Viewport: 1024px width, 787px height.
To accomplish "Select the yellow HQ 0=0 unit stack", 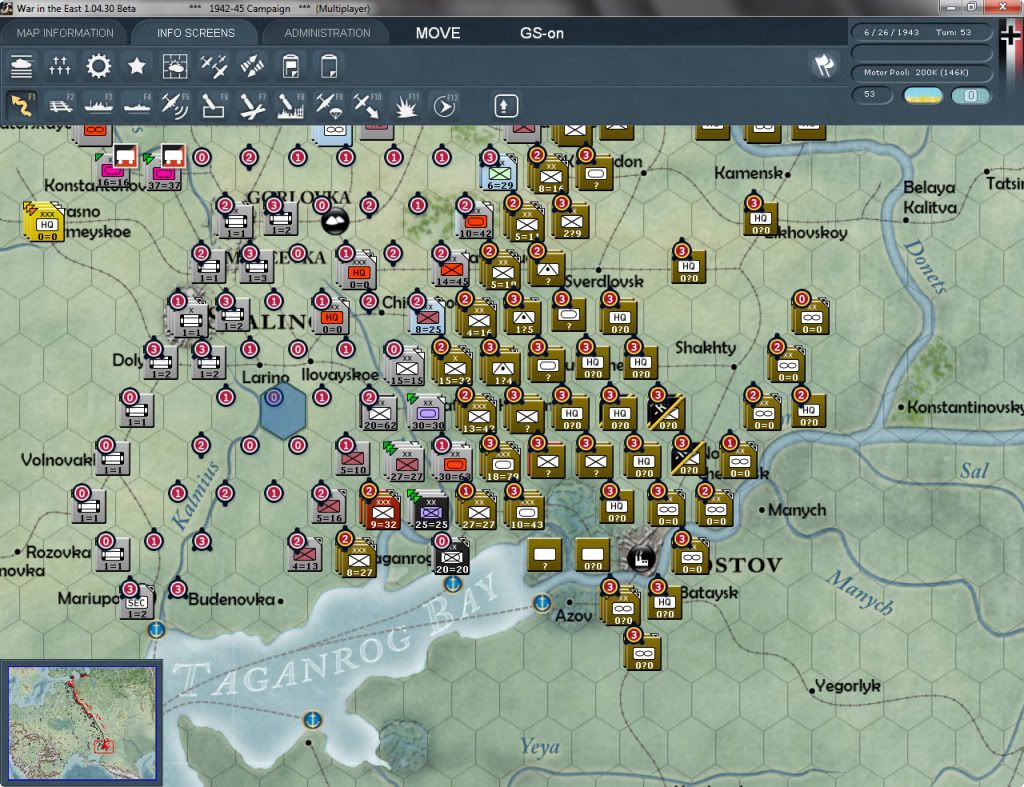I will coord(44,222).
